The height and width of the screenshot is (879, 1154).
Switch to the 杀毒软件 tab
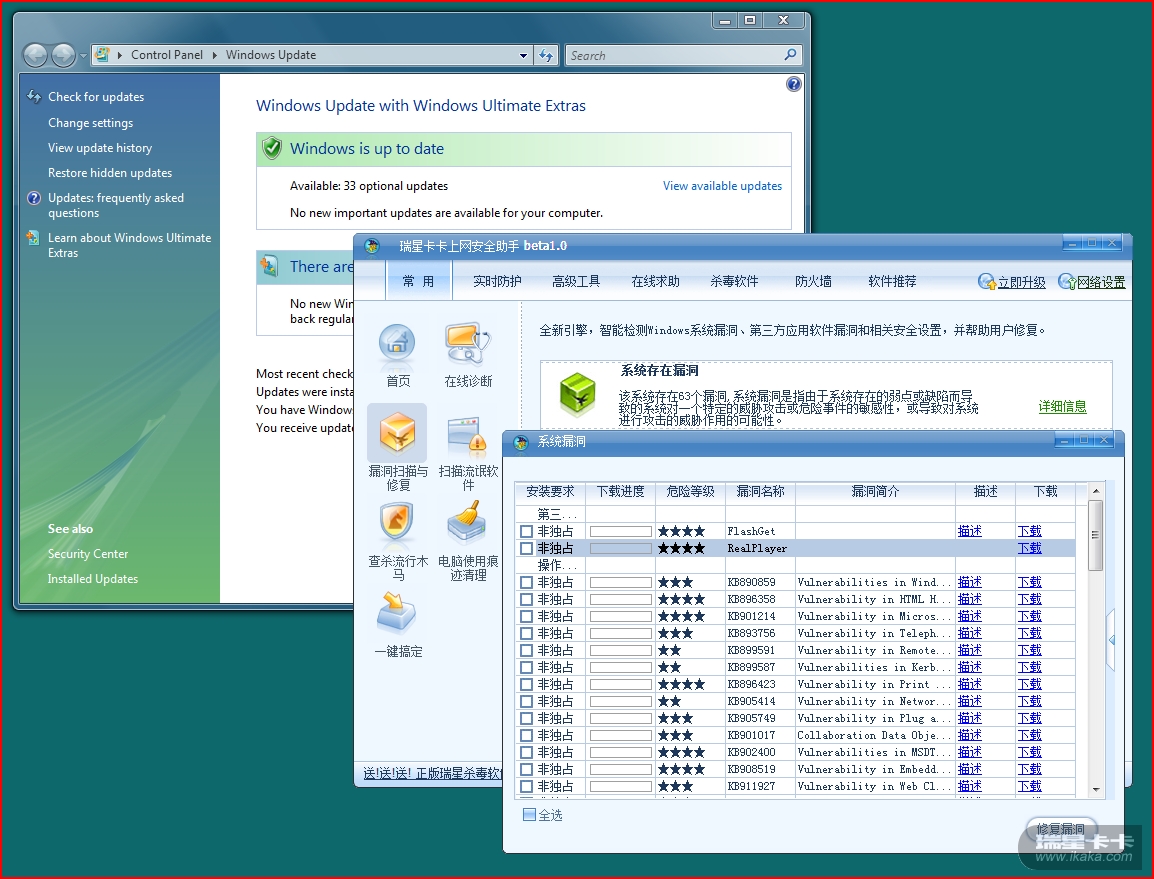click(734, 281)
